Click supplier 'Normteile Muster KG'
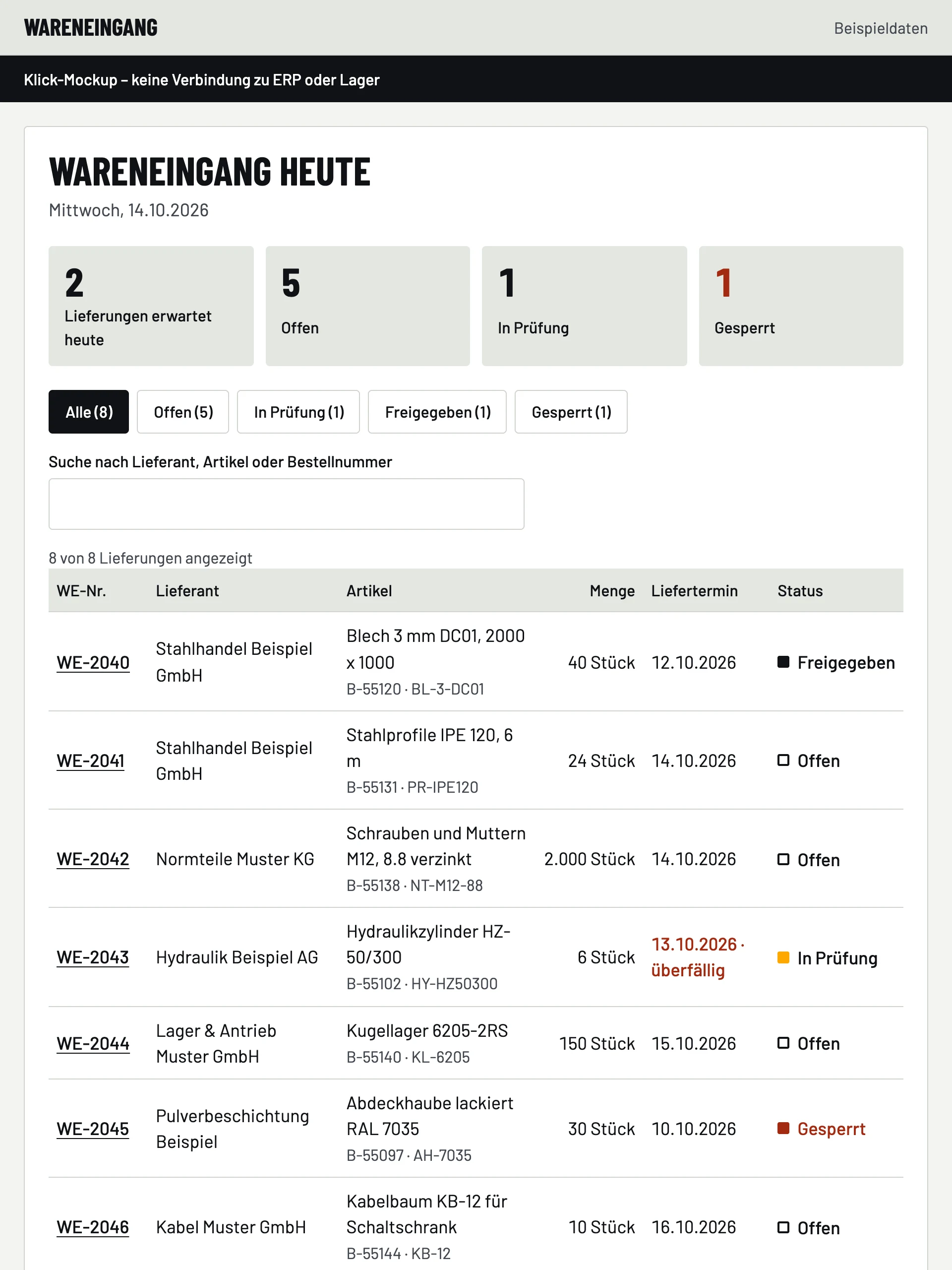 point(236,859)
